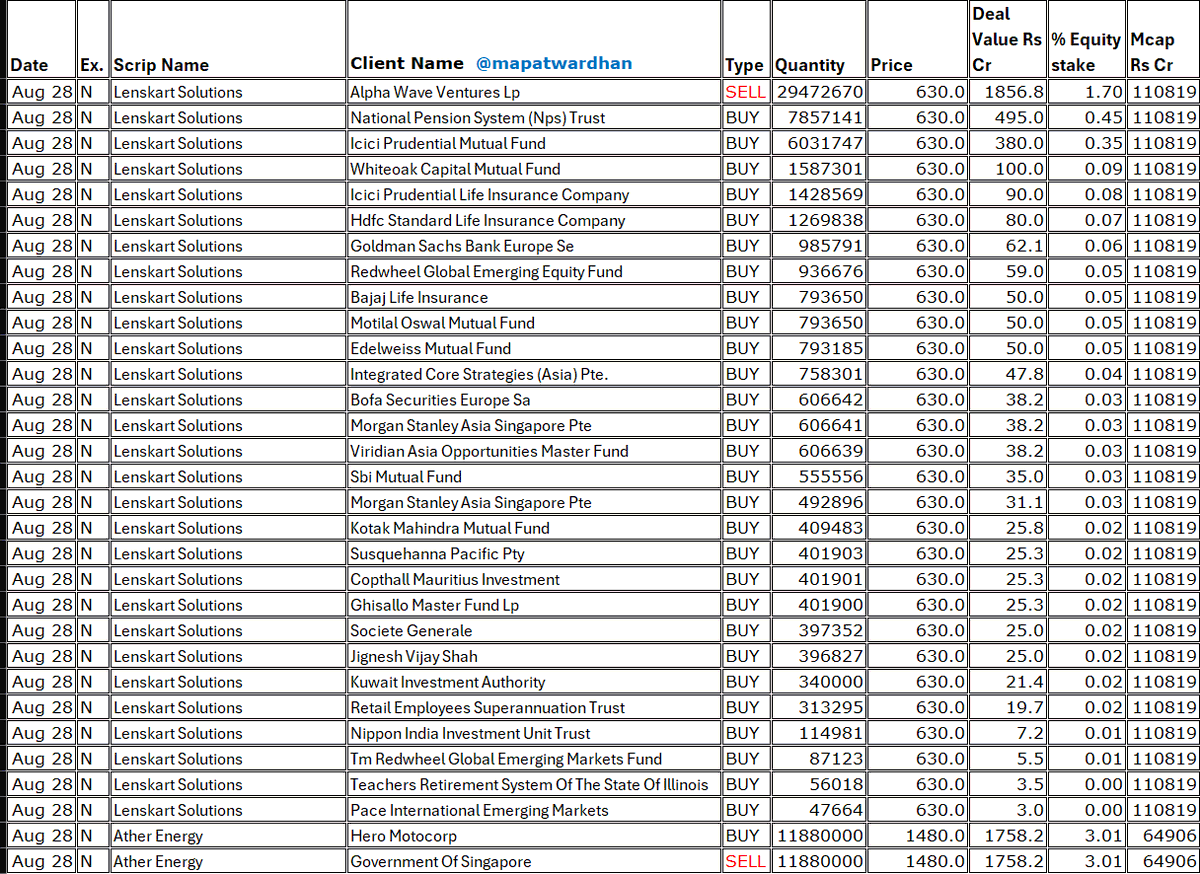
Task: Select Icici Prudential Mutual Fund cell
Action: [x=534, y=143]
